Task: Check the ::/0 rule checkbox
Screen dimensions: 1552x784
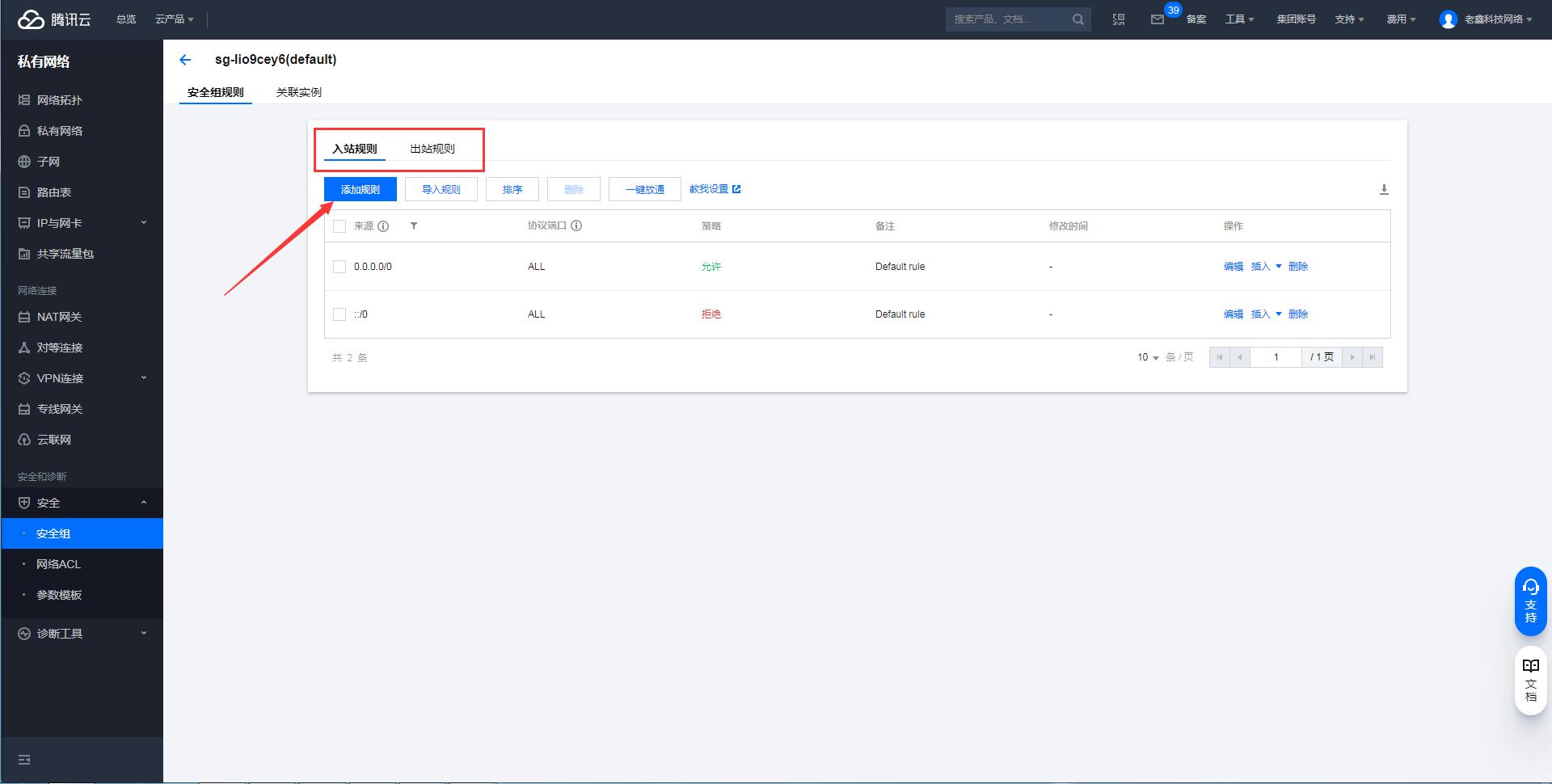Action: [339, 314]
